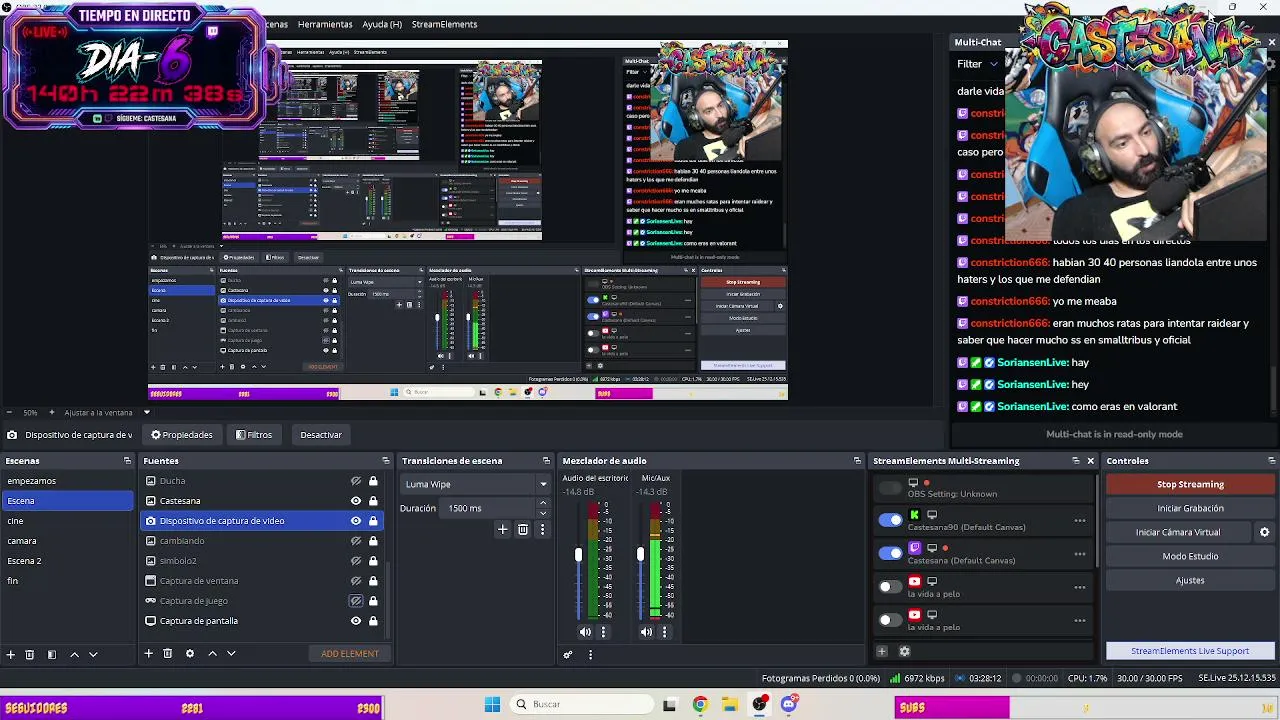
Task: Add a new source with the plus icon
Action: point(148,654)
